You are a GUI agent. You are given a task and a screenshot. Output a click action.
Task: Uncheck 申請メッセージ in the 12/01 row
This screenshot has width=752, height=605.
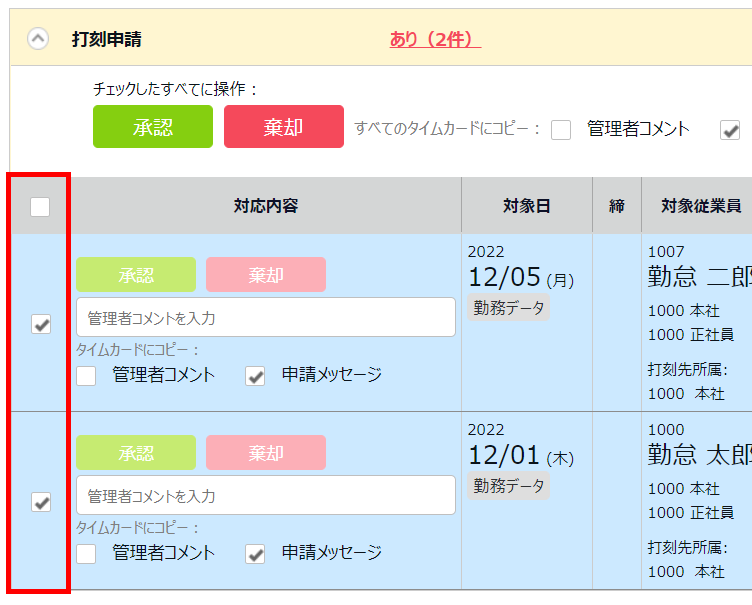256,554
